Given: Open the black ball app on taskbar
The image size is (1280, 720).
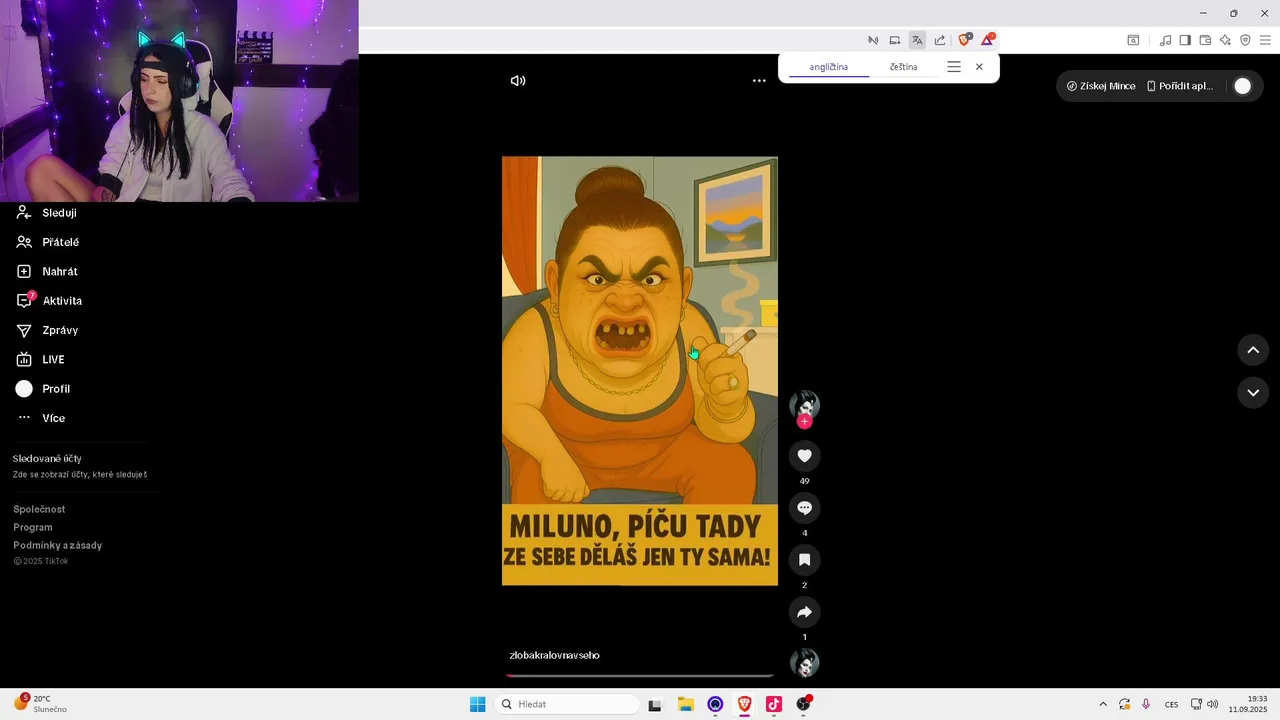Looking at the screenshot, I should pos(803,704).
